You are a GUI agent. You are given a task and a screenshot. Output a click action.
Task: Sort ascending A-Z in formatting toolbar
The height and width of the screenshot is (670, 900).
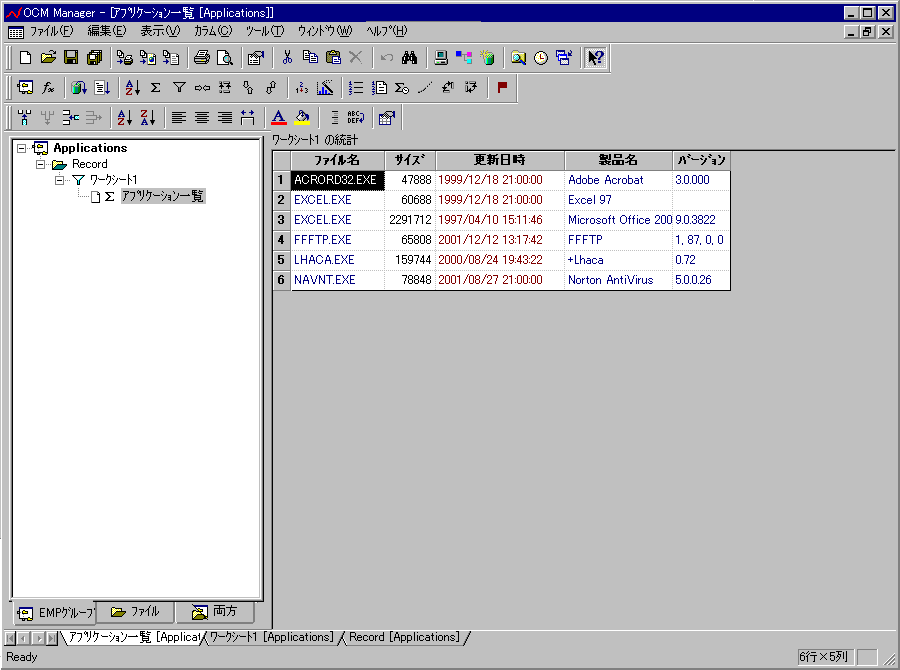click(125, 118)
